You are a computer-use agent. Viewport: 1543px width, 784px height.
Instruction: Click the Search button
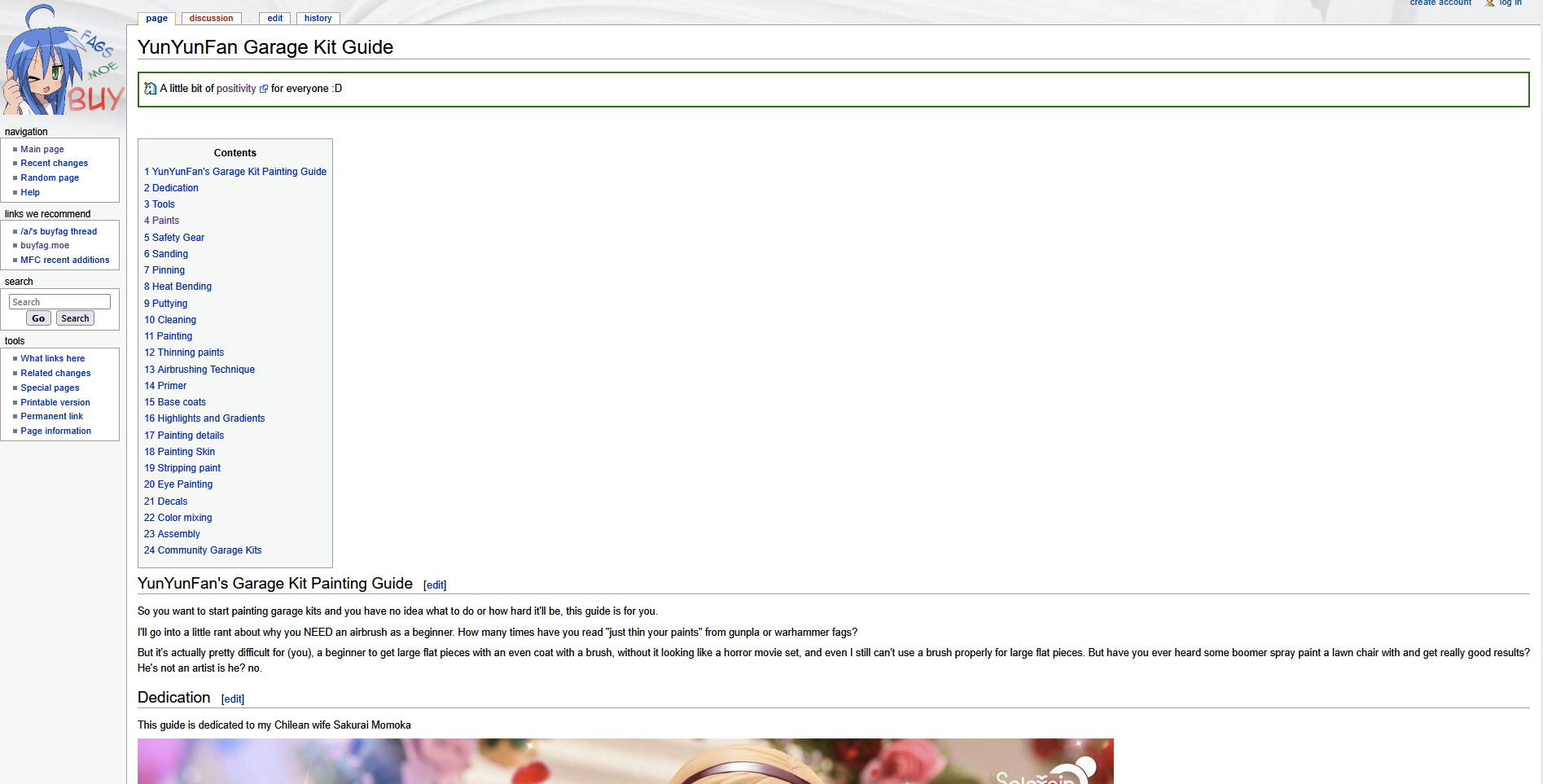[75, 318]
